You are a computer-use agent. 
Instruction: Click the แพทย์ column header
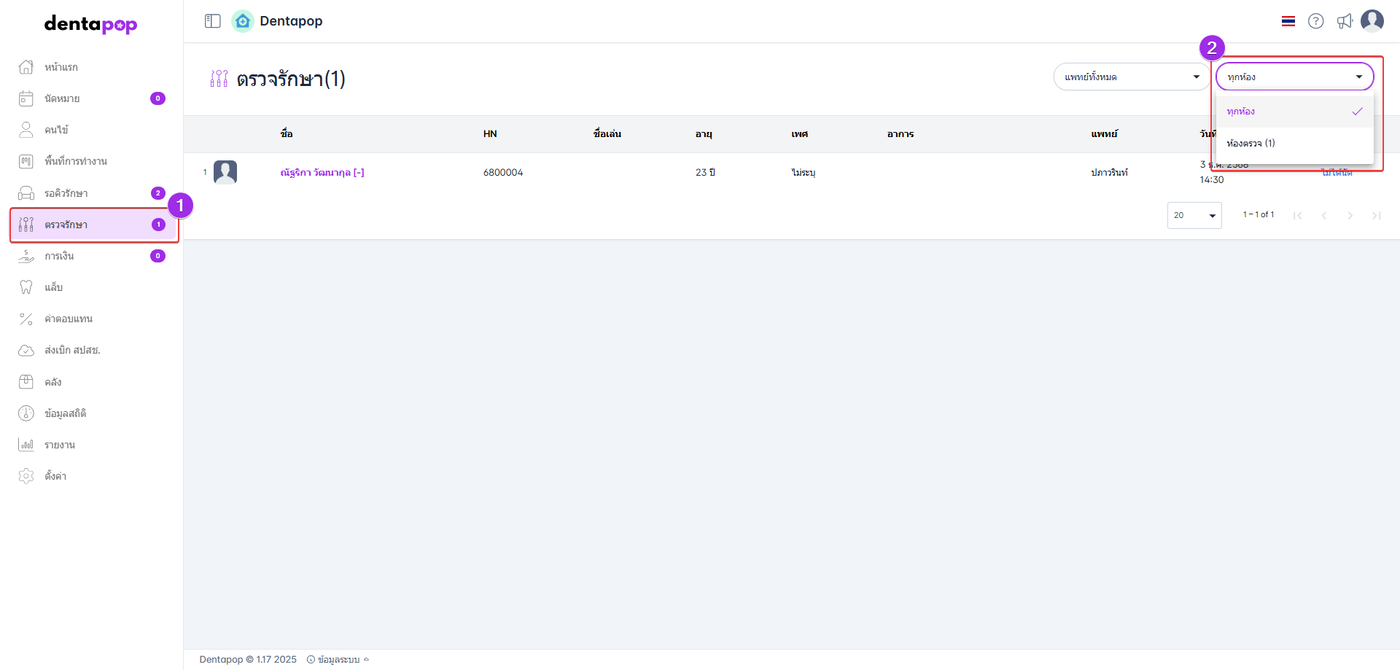point(1104,133)
